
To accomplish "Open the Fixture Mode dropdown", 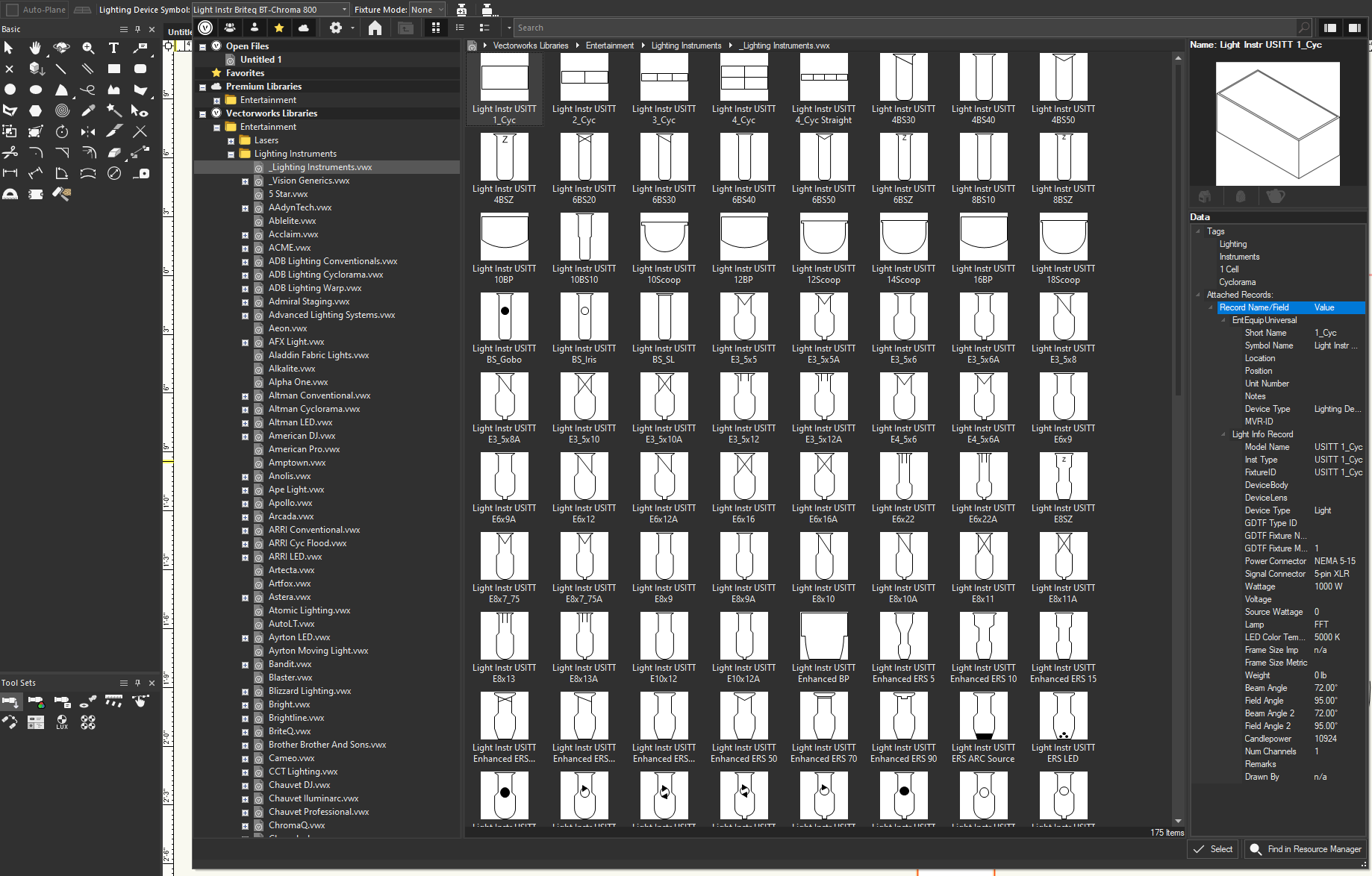I will point(428,10).
